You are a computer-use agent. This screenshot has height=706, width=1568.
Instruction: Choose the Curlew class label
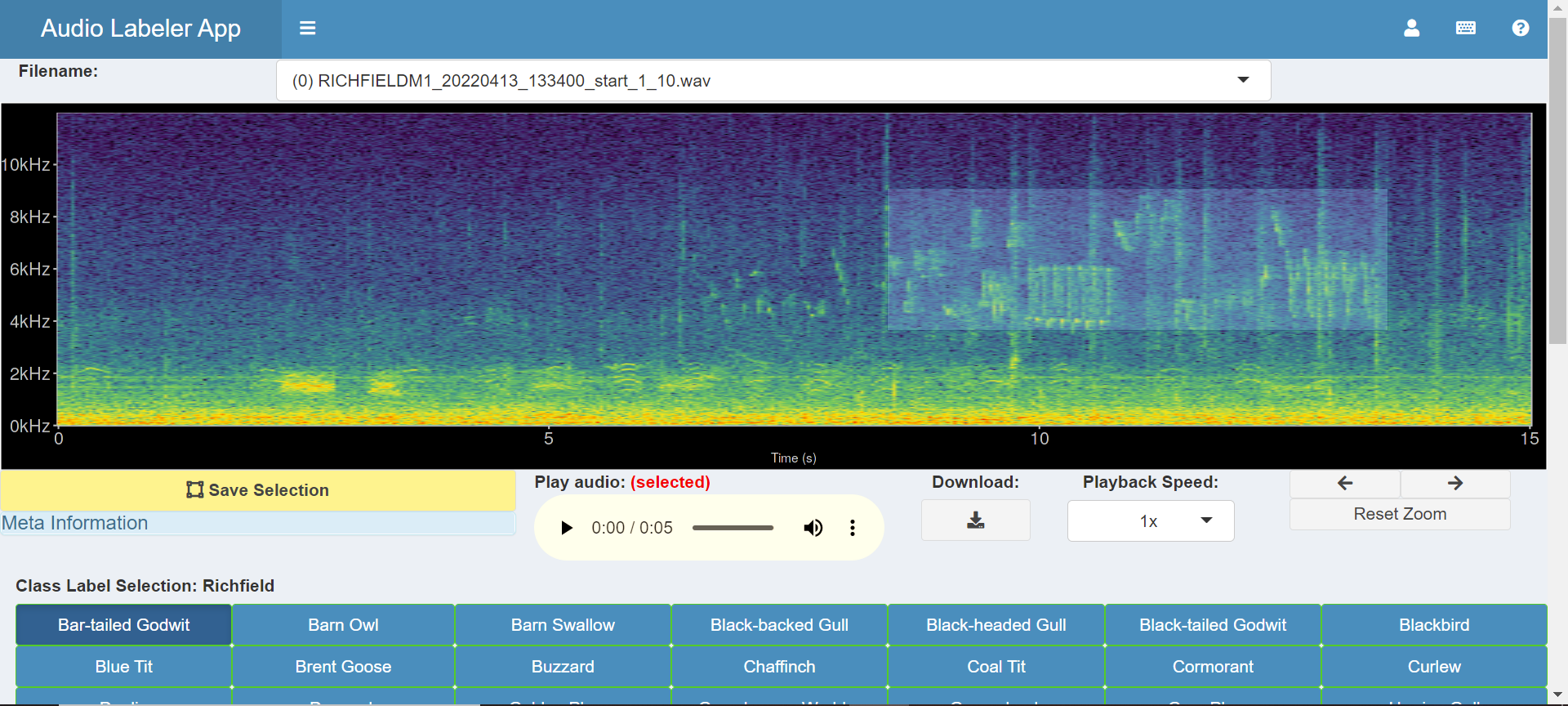(1434, 667)
